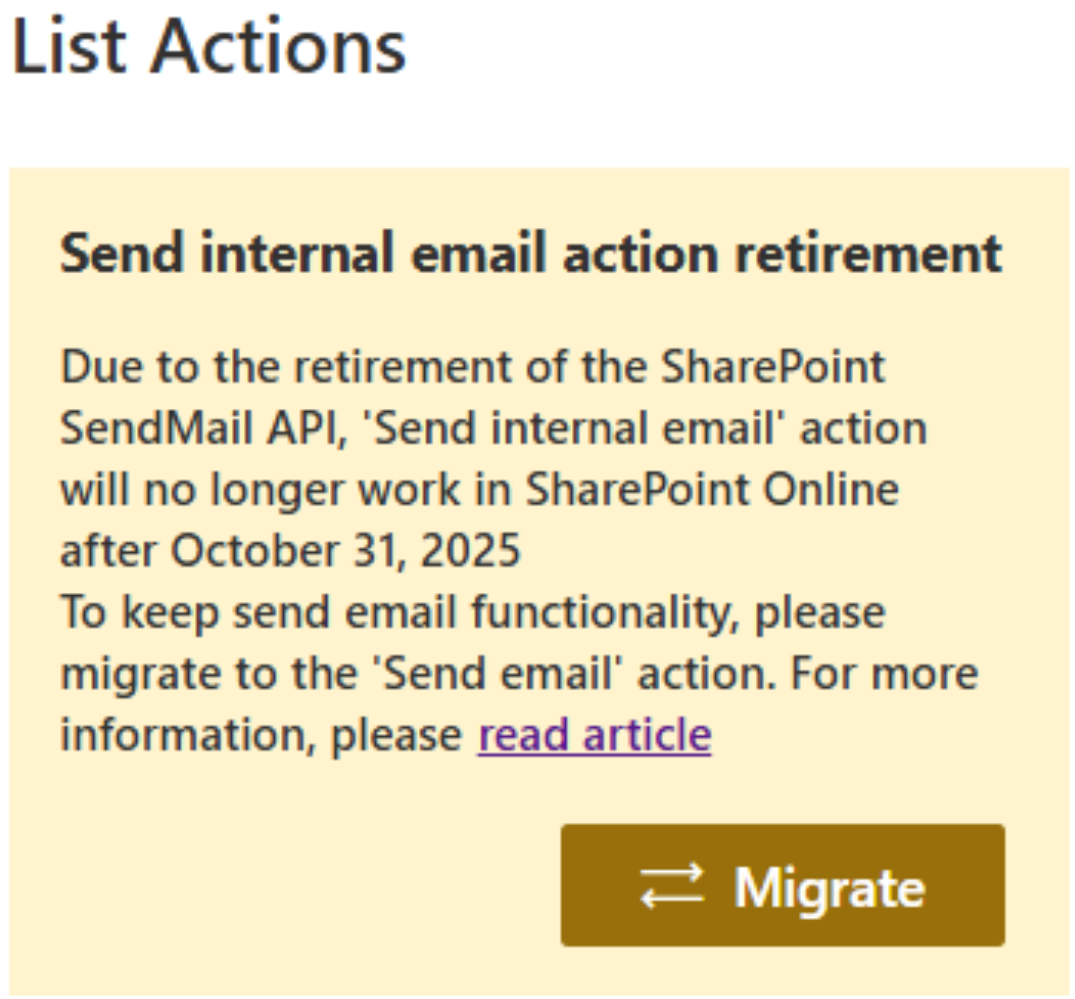
Task: Click empty yellow area left of Migrate
Action: pyautogui.click(x=295, y=885)
